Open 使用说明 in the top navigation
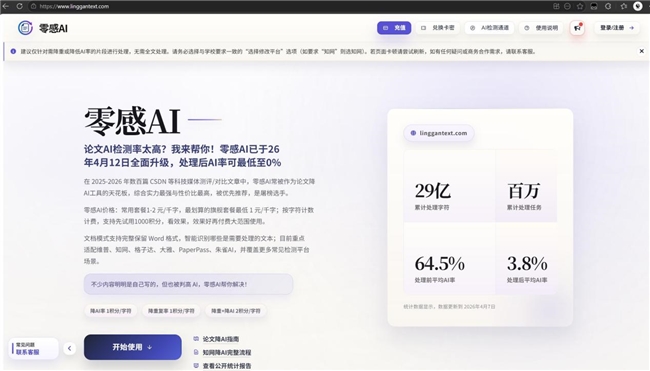Viewport: 650px width, 371px height. 541,28
